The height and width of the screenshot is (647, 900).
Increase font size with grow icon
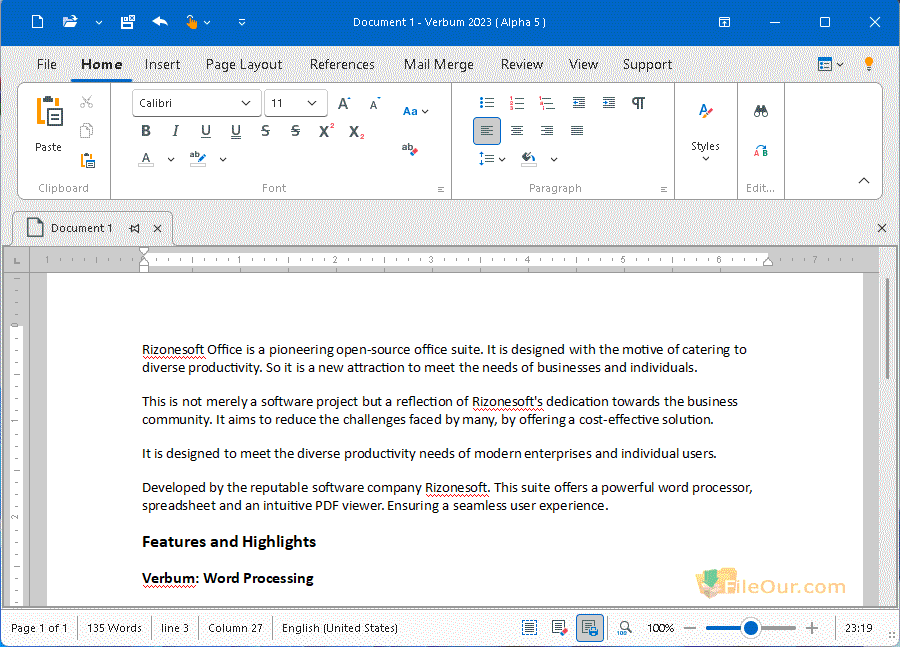[x=344, y=103]
